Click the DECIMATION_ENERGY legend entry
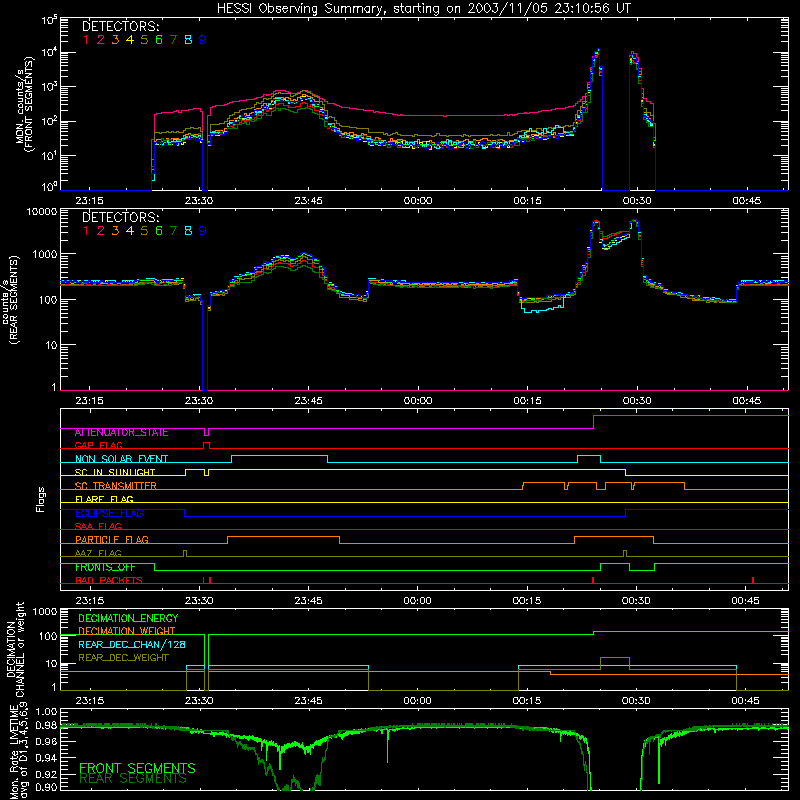The width and height of the screenshot is (800, 800). coord(128,618)
